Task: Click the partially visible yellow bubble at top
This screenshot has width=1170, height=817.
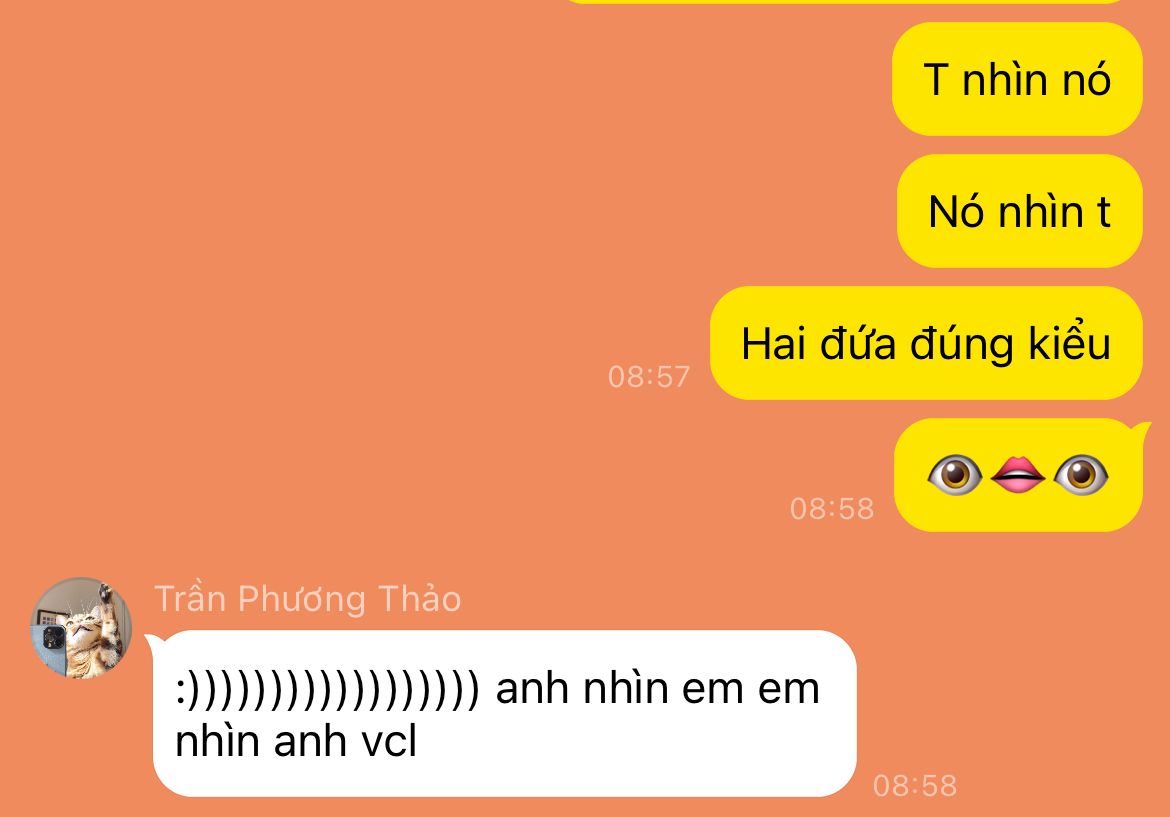Action: pos(843,1)
